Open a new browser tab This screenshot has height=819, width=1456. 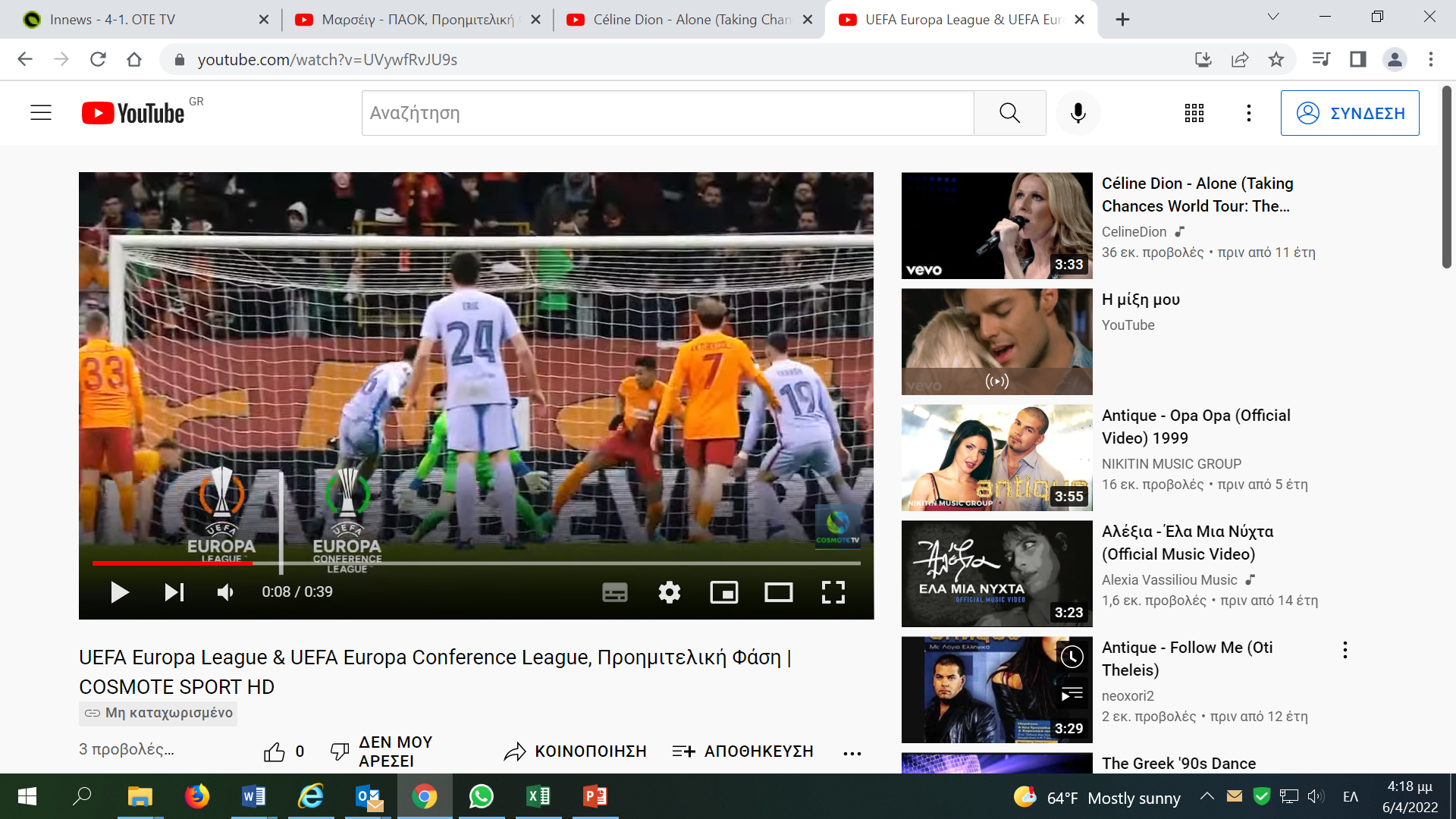coord(1123,20)
